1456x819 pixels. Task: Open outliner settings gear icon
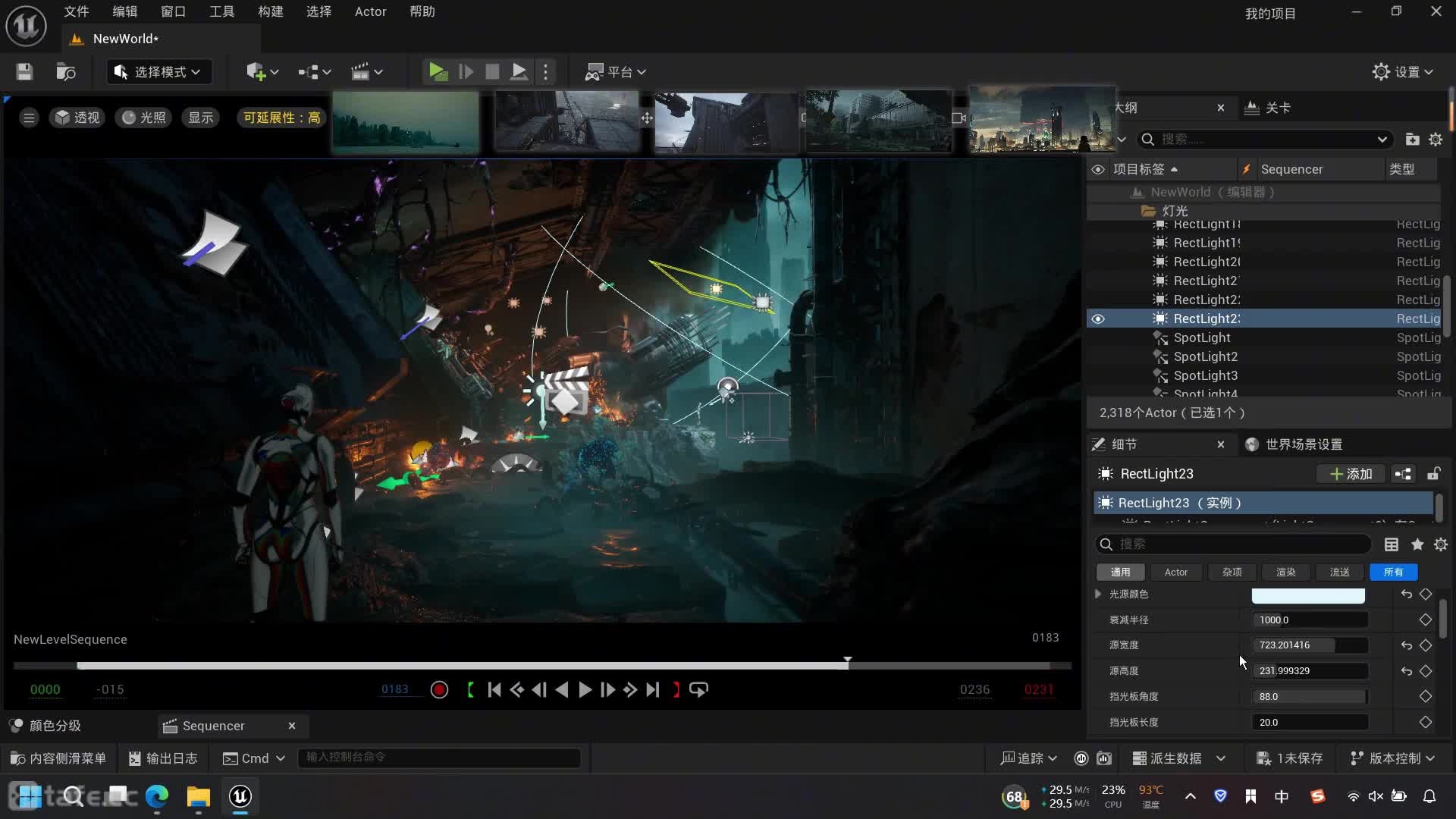pos(1436,140)
